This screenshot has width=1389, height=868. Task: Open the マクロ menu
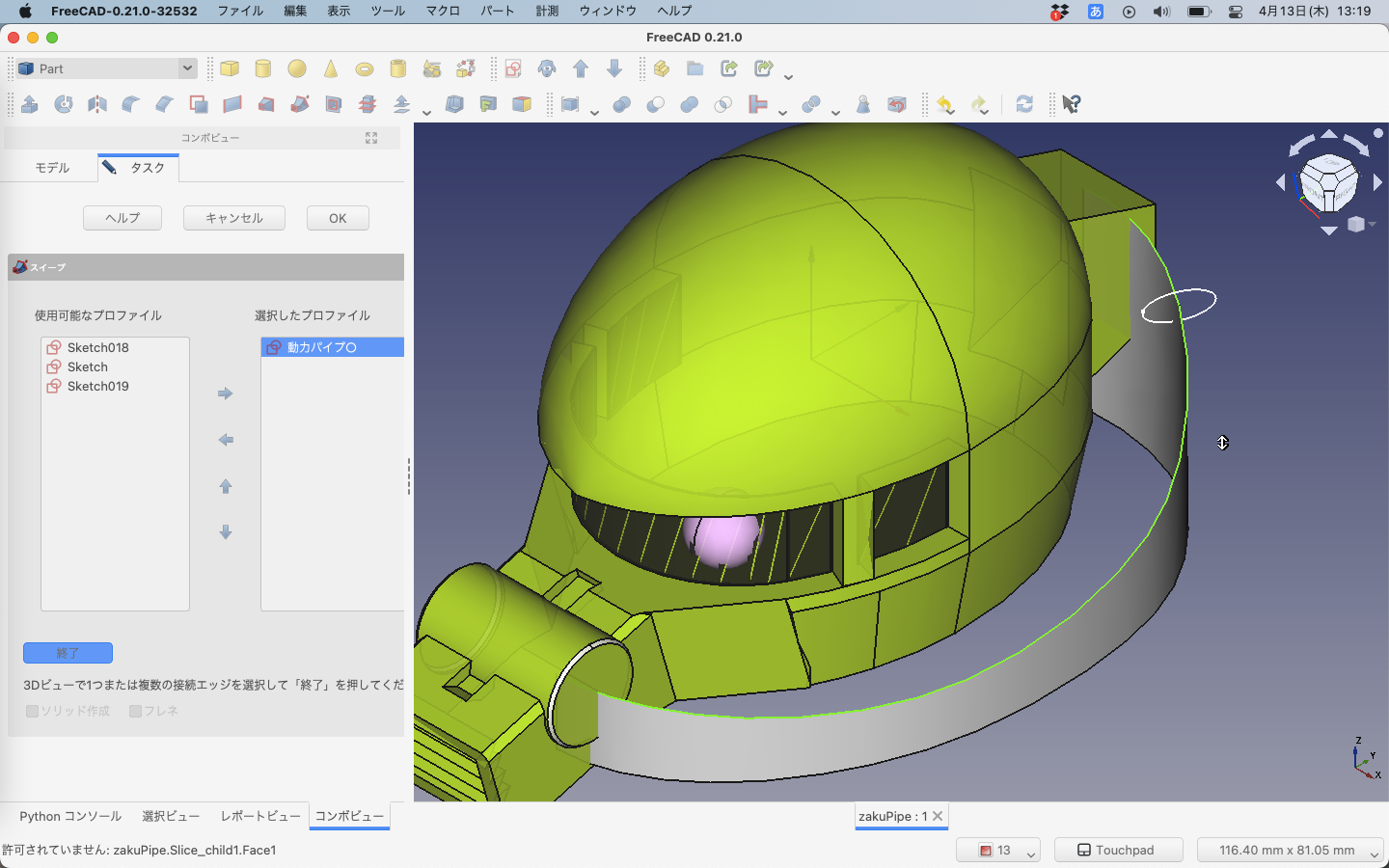pos(443,11)
